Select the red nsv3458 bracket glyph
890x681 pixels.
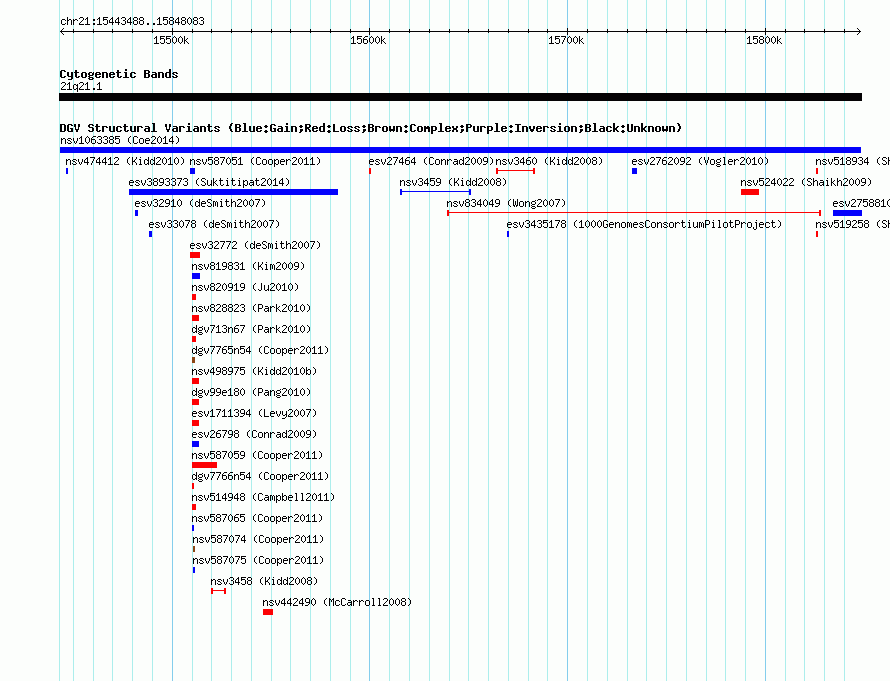tap(219, 591)
